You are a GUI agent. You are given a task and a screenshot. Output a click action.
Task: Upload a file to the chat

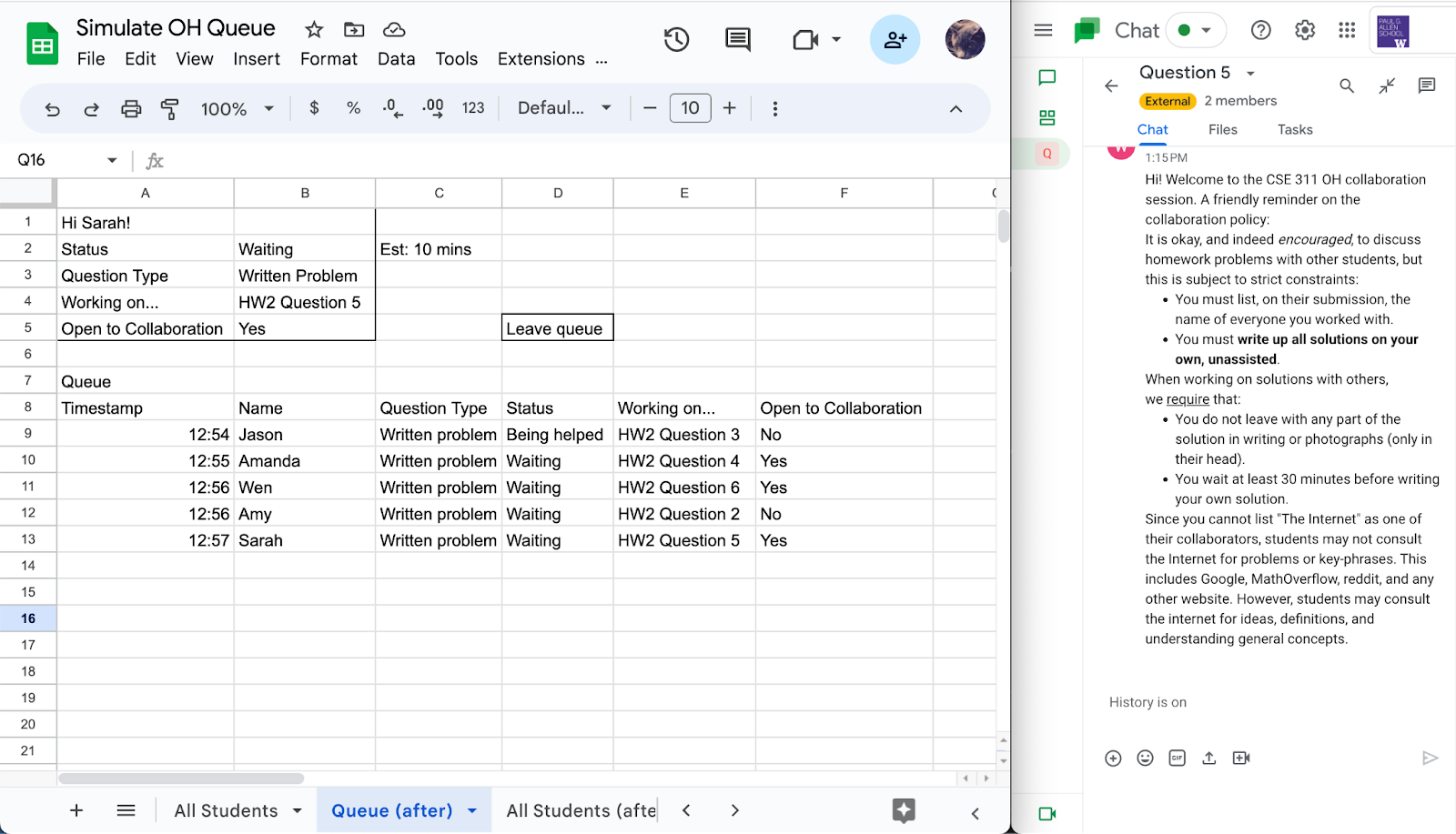point(1208,758)
